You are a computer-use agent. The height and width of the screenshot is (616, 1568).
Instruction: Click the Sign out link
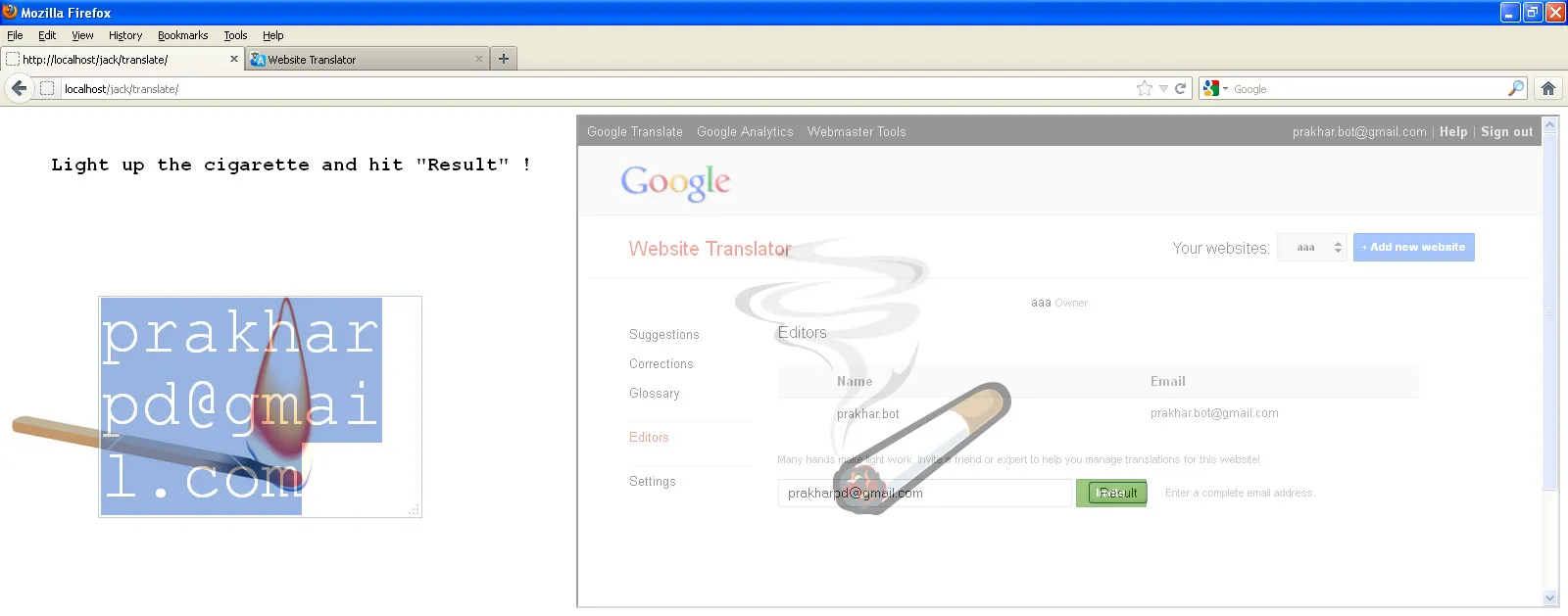[x=1506, y=131]
